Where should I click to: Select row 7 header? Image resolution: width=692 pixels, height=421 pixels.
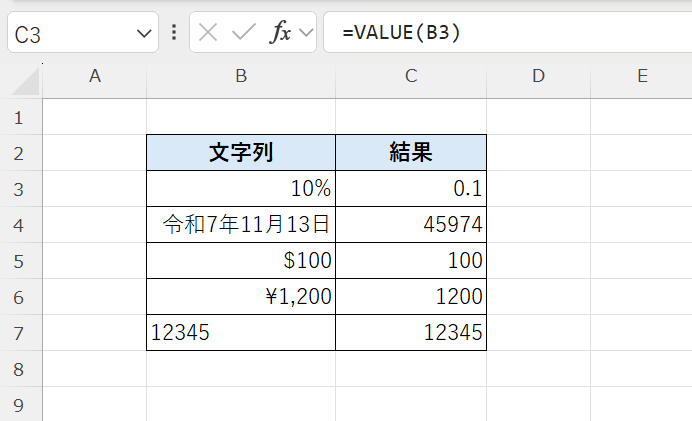coord(20,332)
